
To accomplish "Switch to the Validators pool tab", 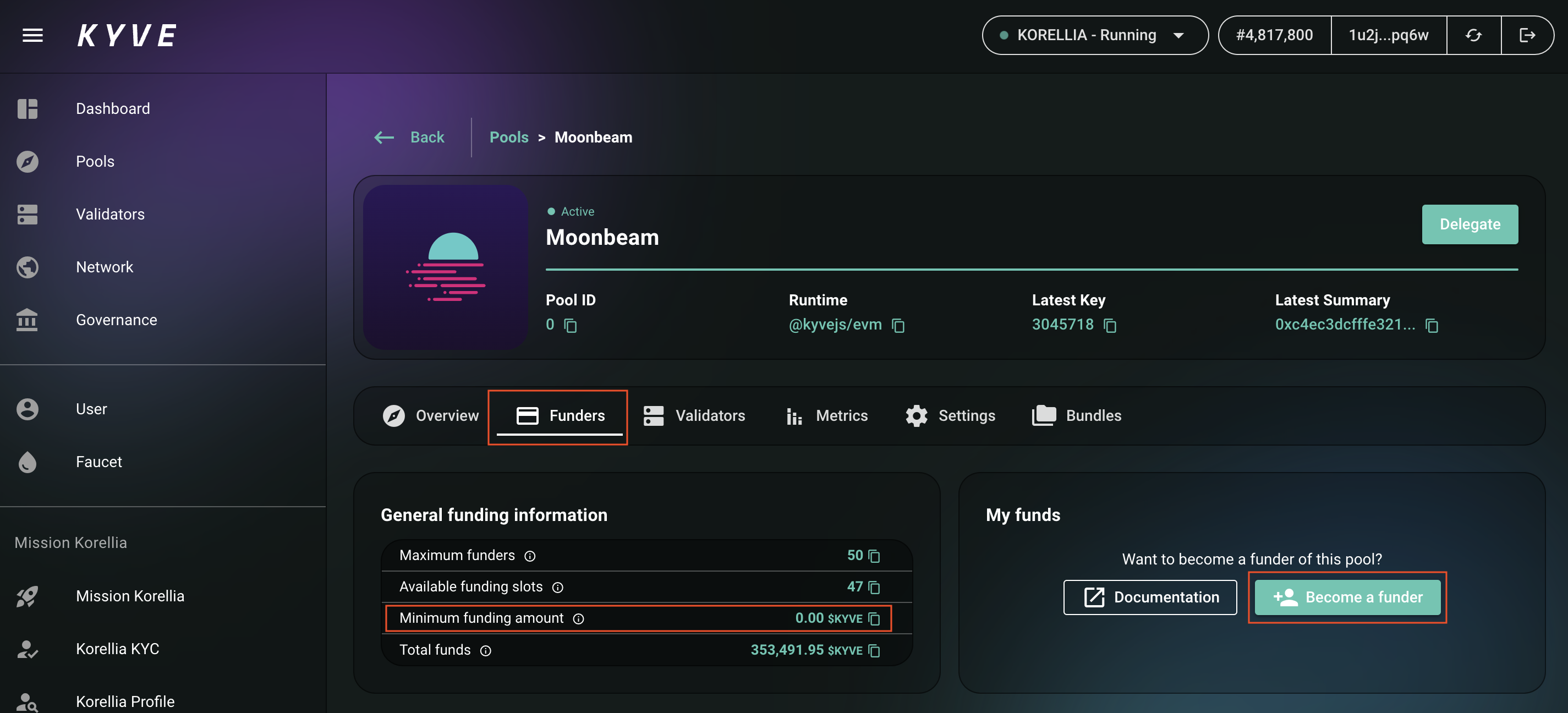I will pyautogui.click(x=694, y=415).
